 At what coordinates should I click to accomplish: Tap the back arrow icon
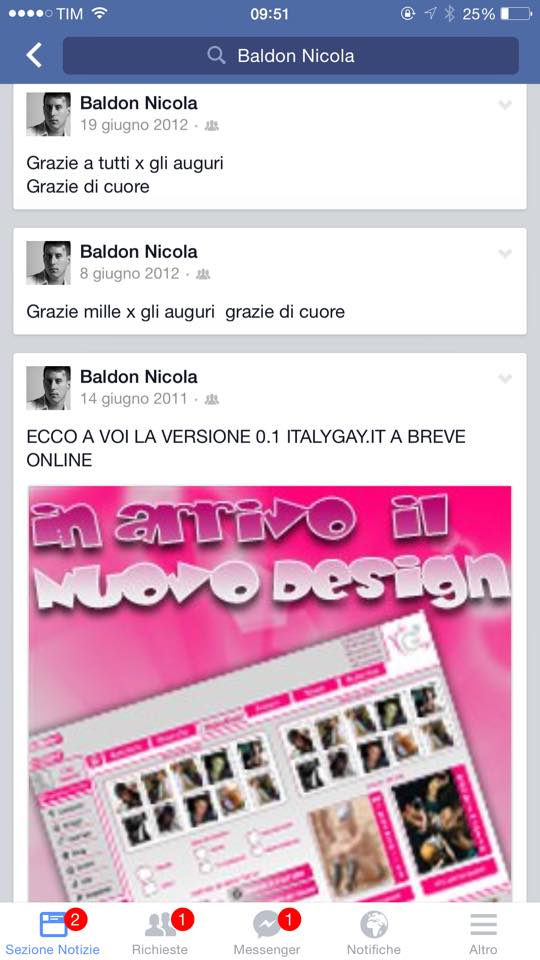34,55
